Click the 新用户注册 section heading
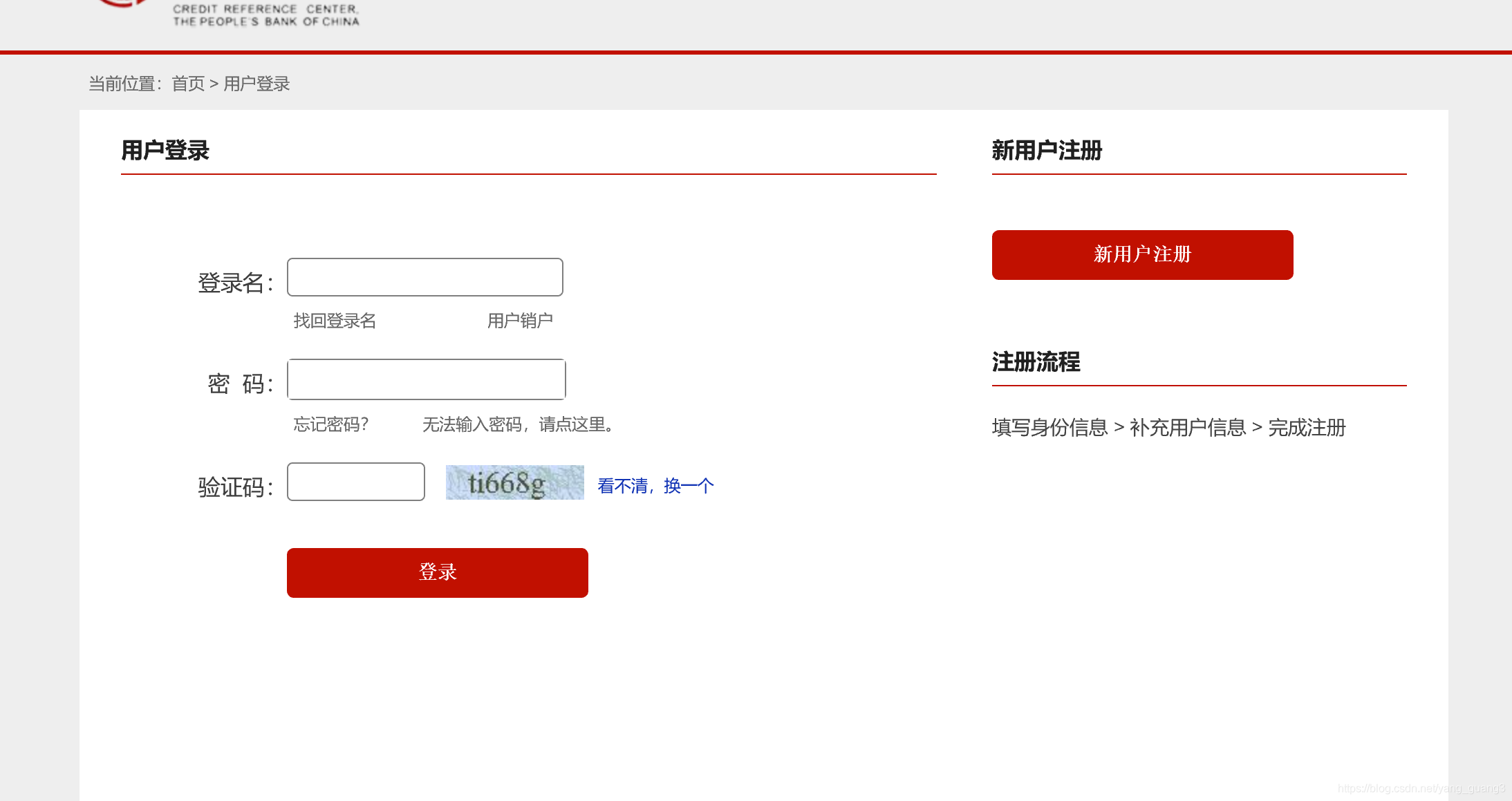Screen dimensions: 1512x801 [x=1047, y=150]
